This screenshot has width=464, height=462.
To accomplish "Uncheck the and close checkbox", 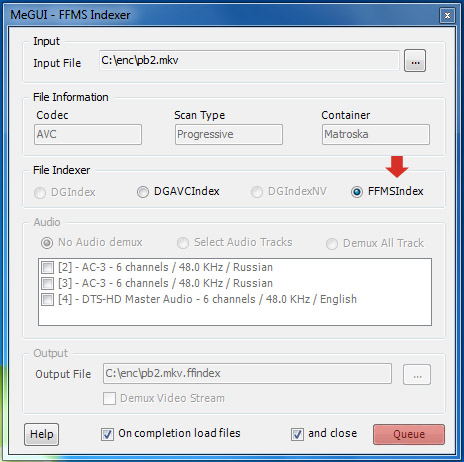I will 297,434.
